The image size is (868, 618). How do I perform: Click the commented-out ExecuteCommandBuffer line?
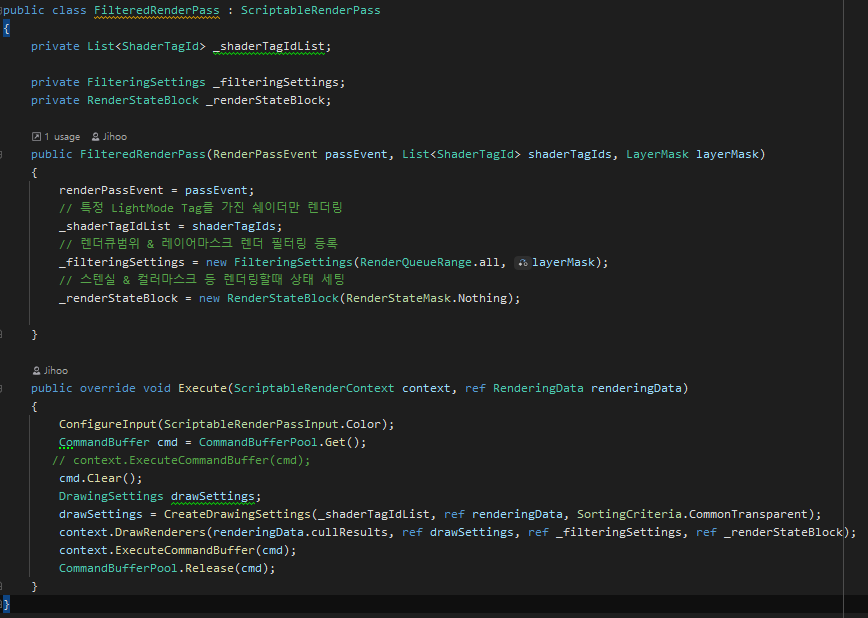pyautogui.click(x=181, y=460)
